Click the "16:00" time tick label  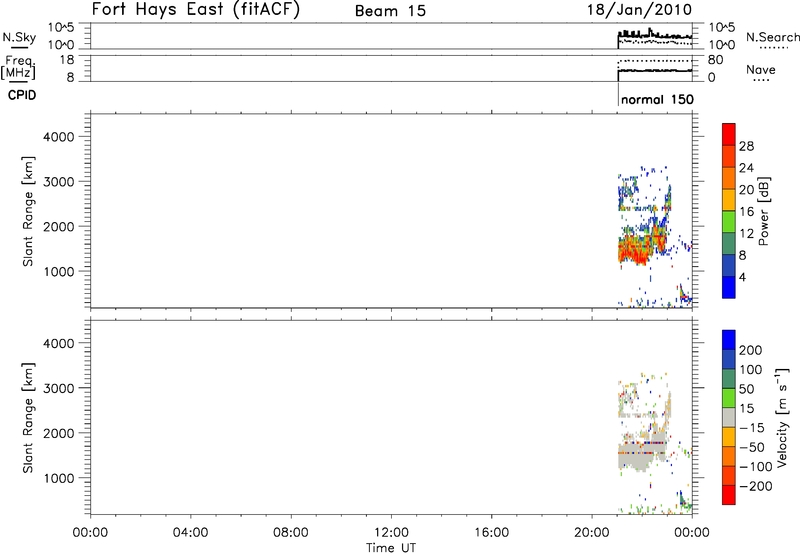click(491, 533)
